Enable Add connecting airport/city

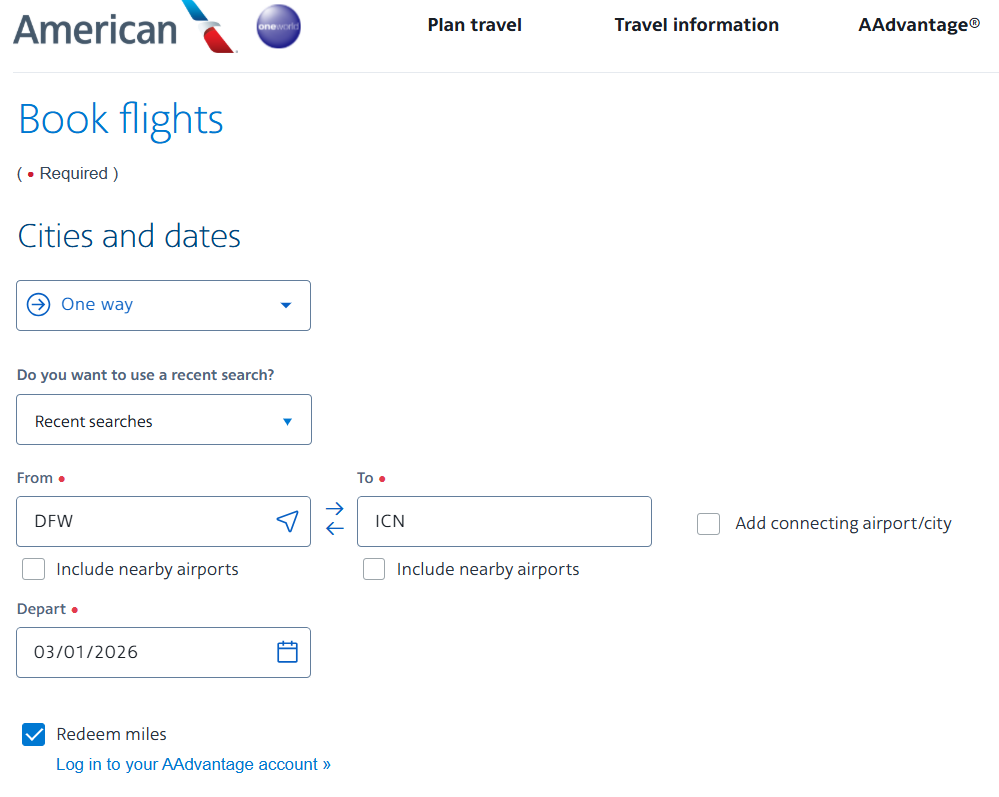[x=708, y=524]
